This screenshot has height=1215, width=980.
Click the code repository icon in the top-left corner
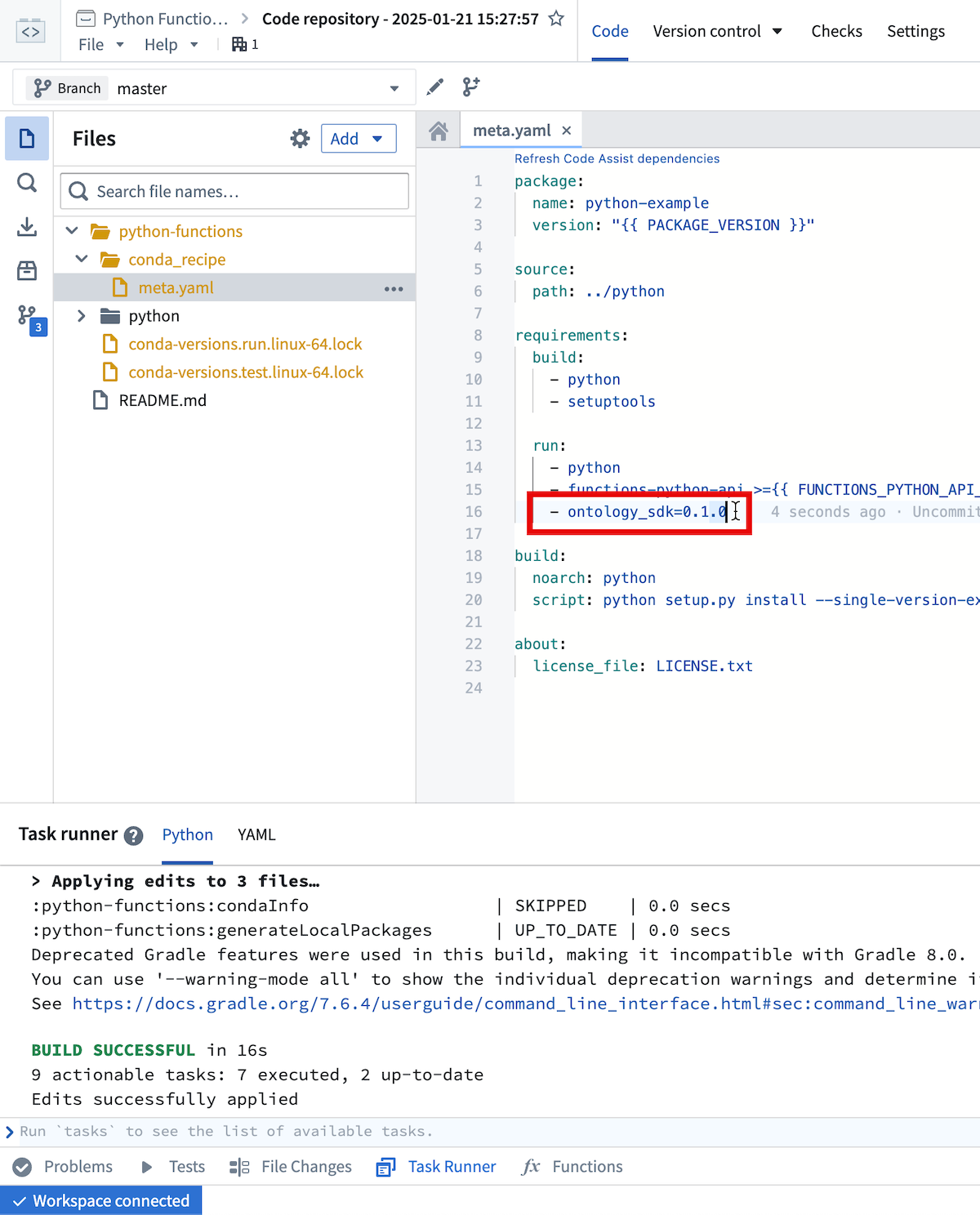pos(30,31)
